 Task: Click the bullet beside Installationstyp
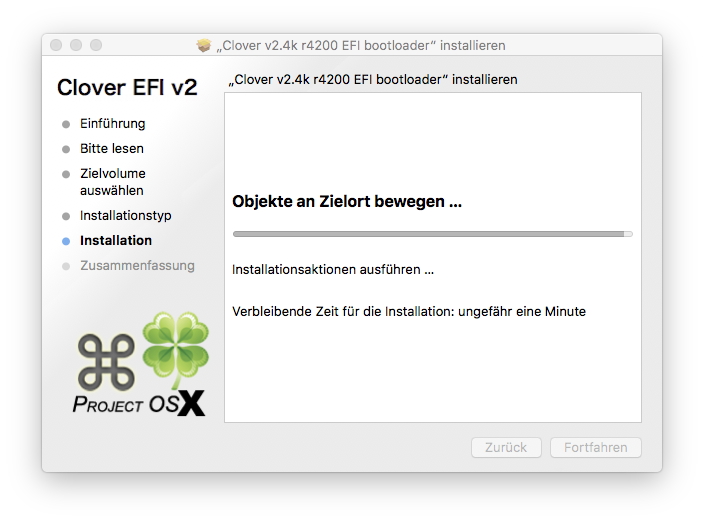66,216
